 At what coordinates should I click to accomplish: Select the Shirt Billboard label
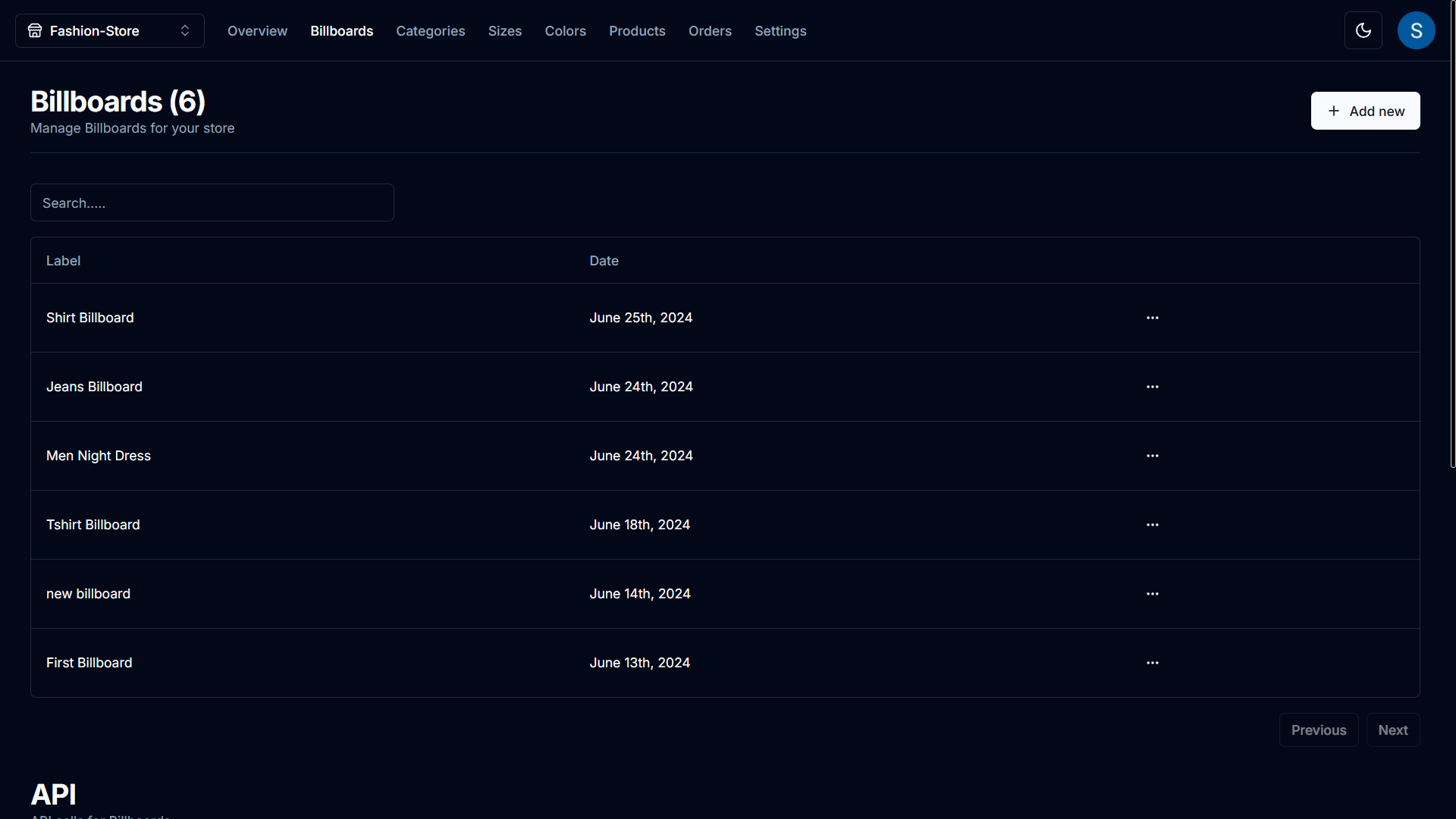click(89, 318)
